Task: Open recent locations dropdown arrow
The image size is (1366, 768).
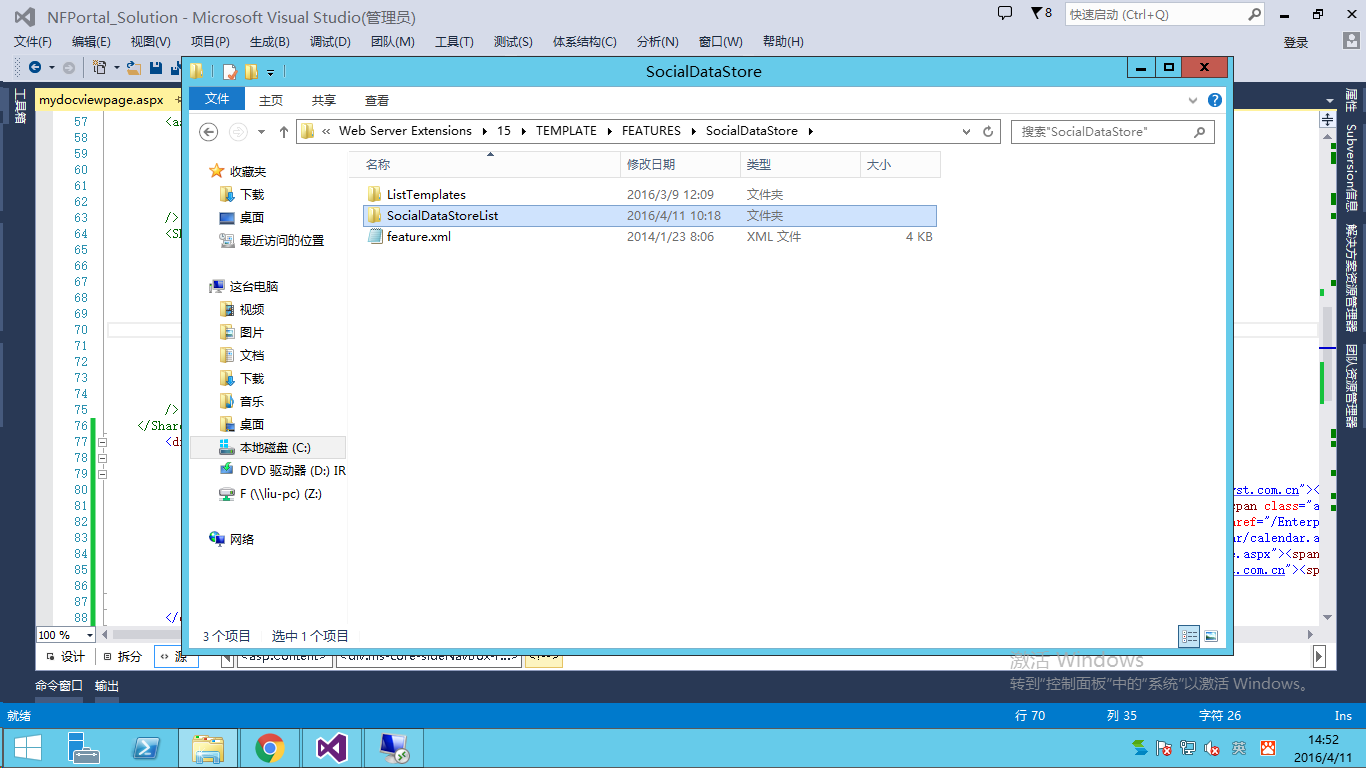Action: (262, 131)
